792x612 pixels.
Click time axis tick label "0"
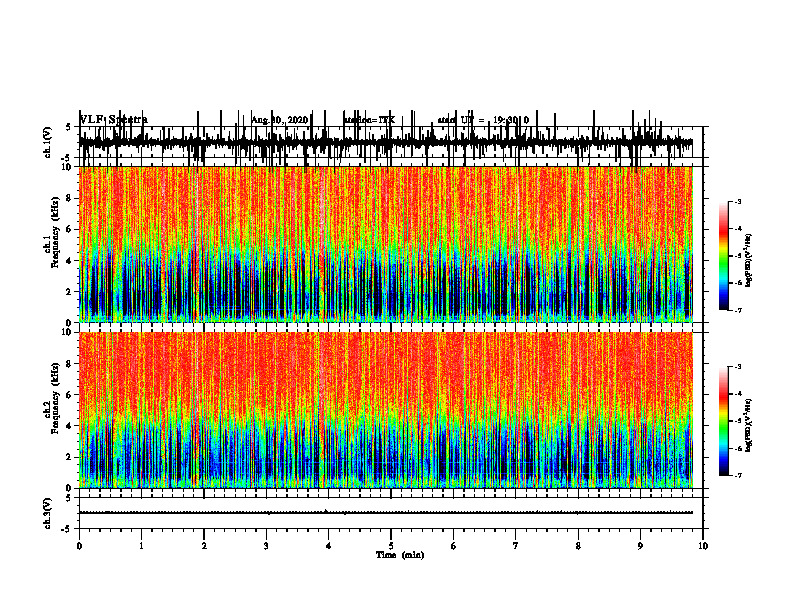pos(79,546)
